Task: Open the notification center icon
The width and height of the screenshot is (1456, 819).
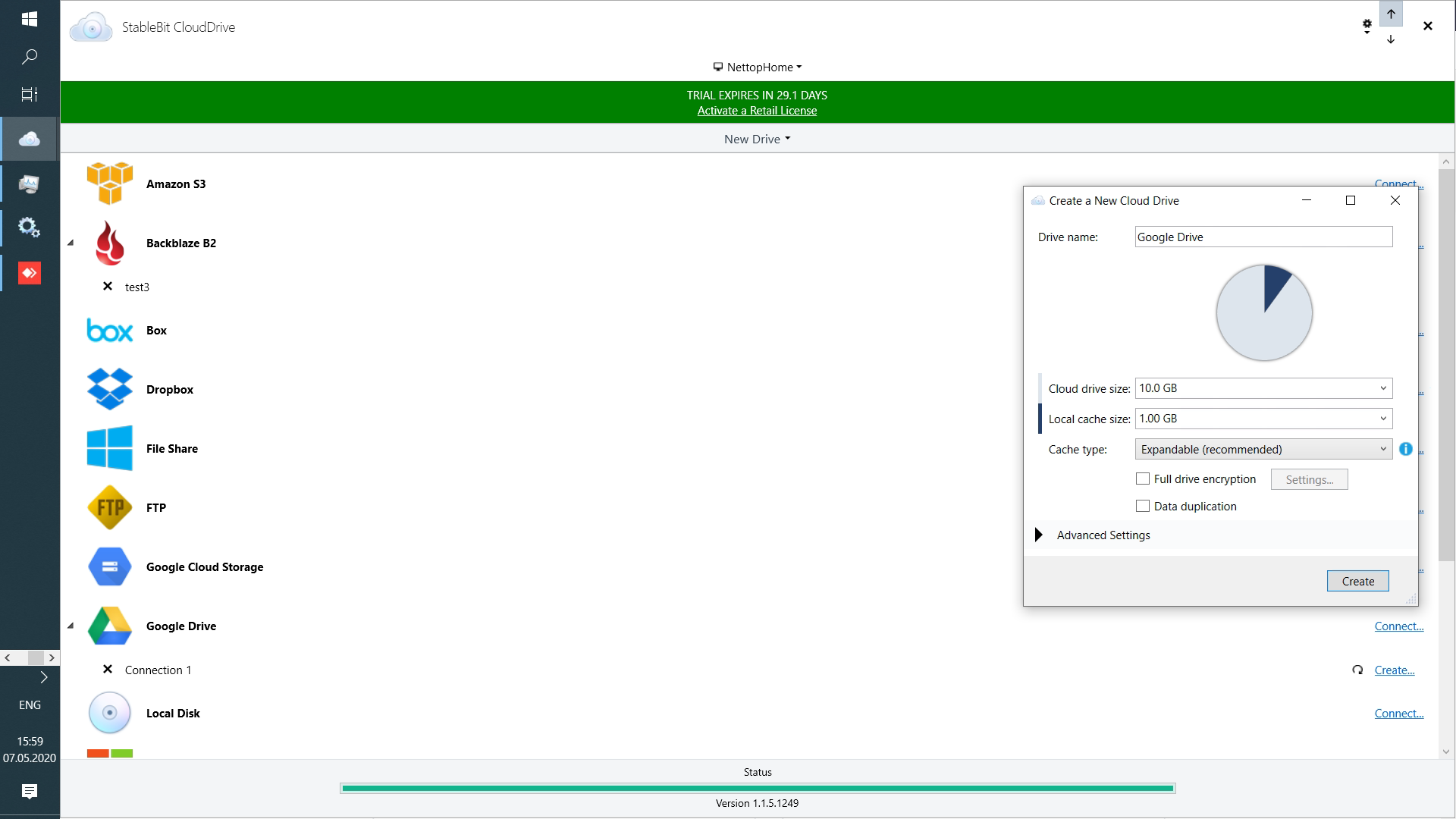Action: click(x=30, y=792)
